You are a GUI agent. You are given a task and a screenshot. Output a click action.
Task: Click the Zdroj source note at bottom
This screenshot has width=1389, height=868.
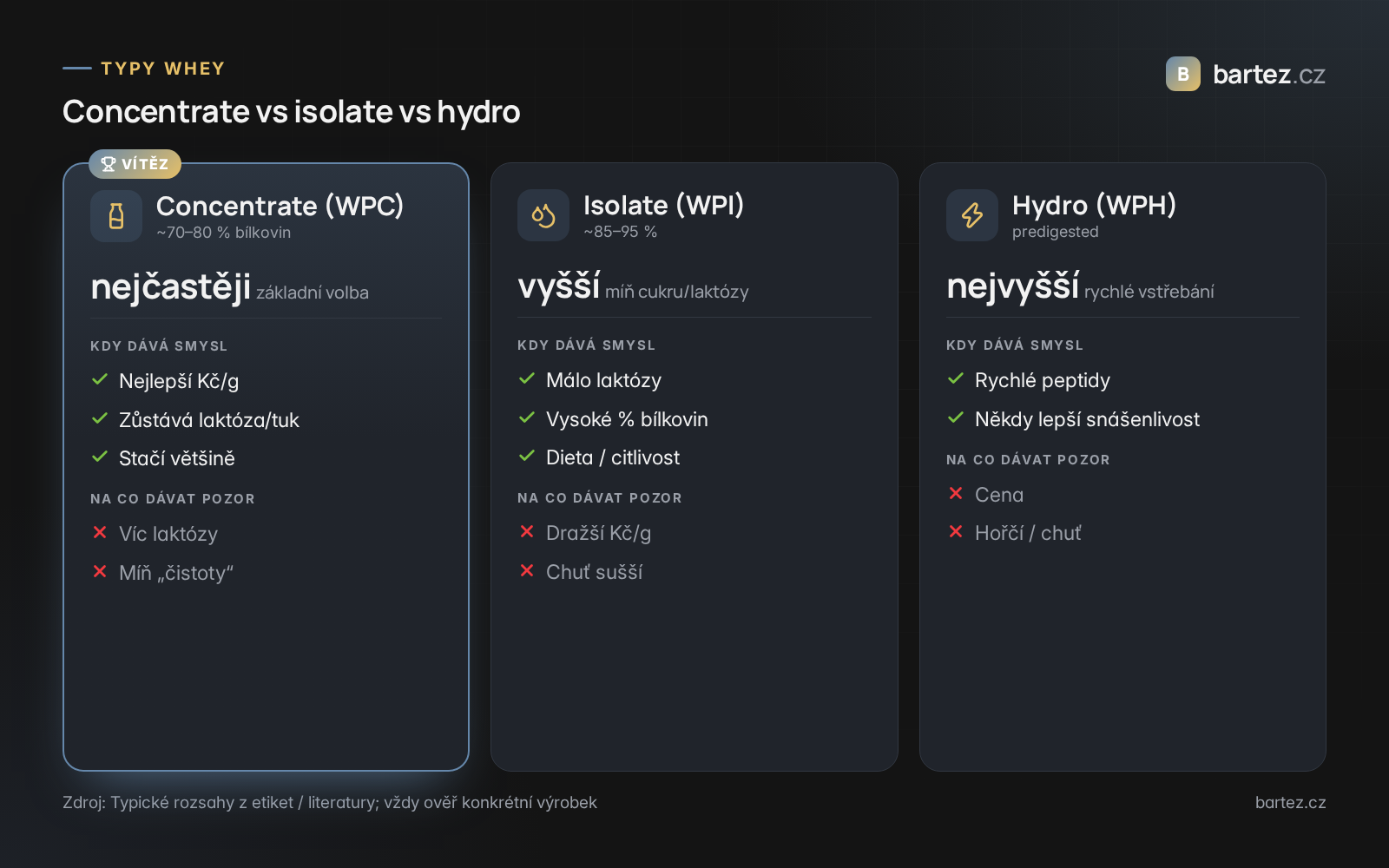pyautogui.click(x=330, y=803)
